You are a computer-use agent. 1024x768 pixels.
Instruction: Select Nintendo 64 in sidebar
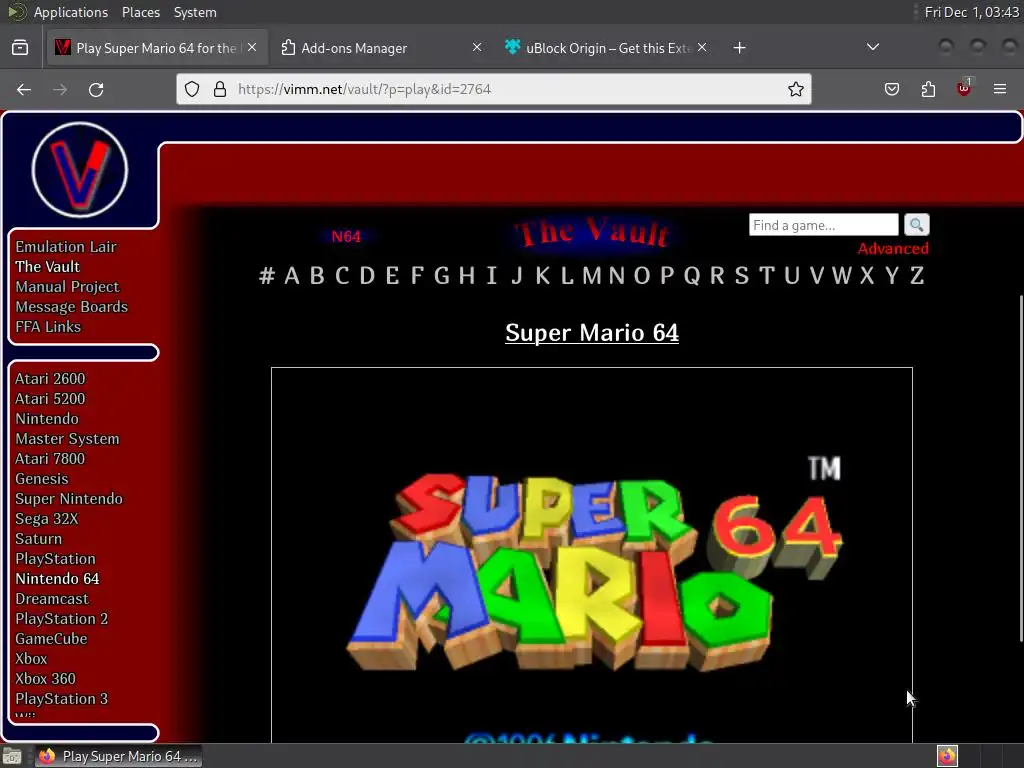pos(57,579)
